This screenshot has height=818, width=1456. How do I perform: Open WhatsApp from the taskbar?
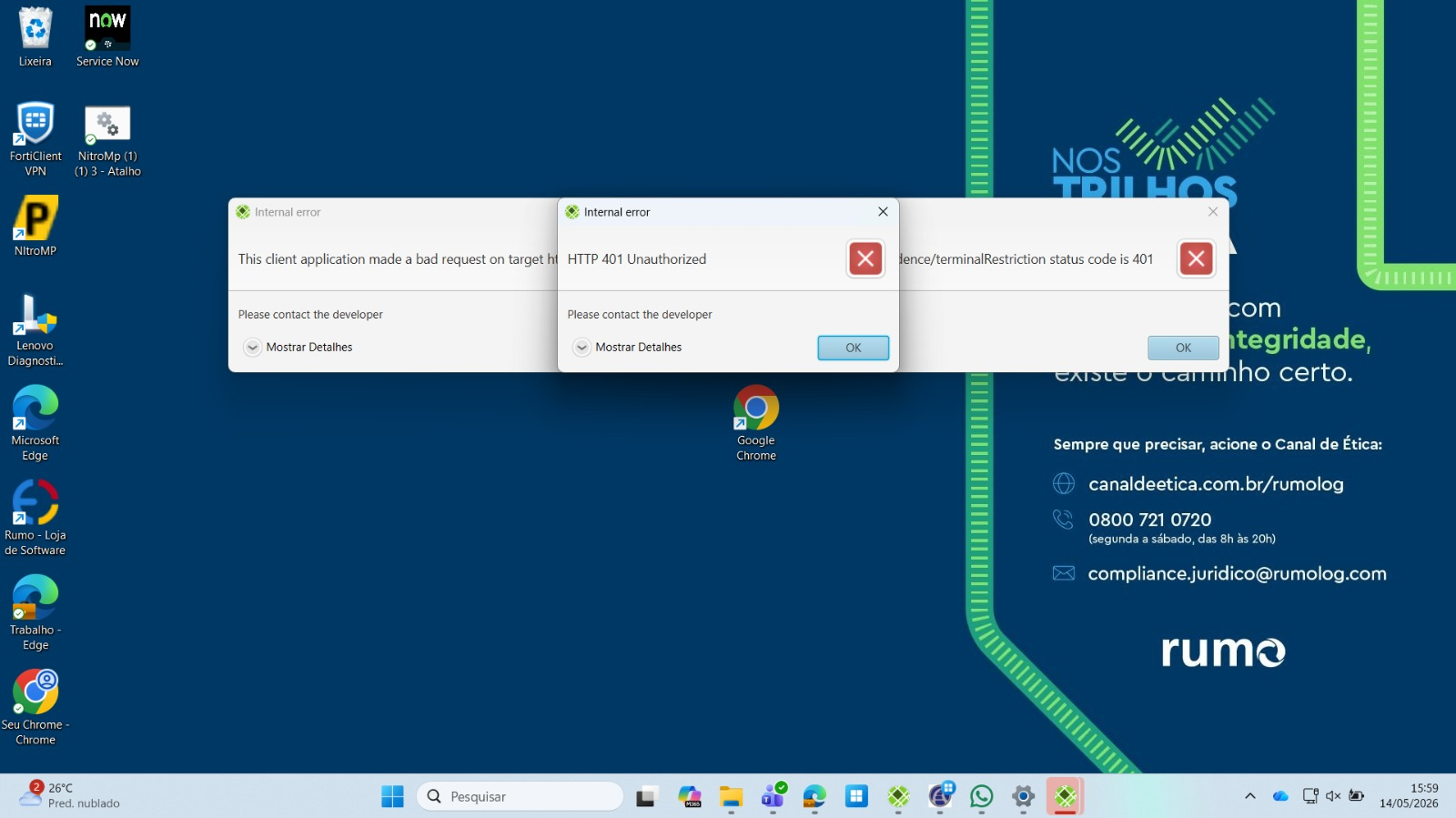pyautogui.click(x=982, y=797)
